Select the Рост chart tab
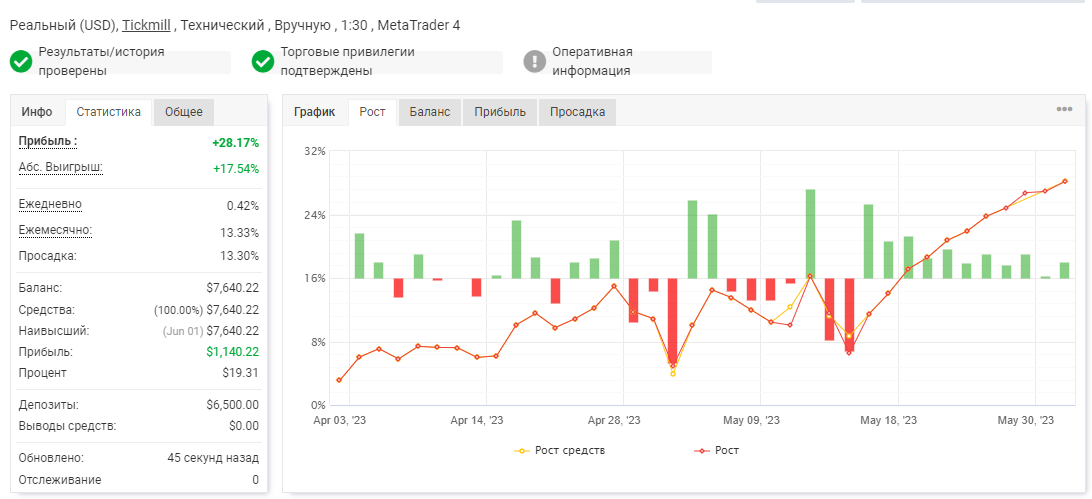The height and width of the screenshot is (499, 1092). coord(373,112)
